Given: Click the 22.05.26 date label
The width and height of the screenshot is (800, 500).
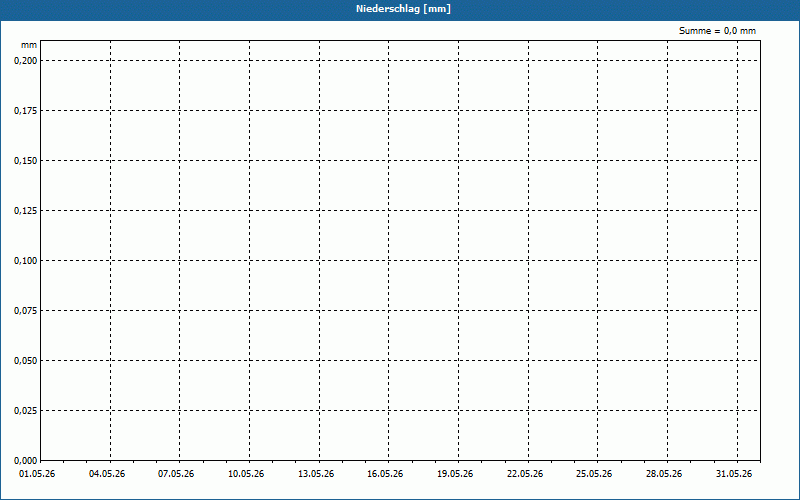Looking at the screenshot, I should click(525, 474).
